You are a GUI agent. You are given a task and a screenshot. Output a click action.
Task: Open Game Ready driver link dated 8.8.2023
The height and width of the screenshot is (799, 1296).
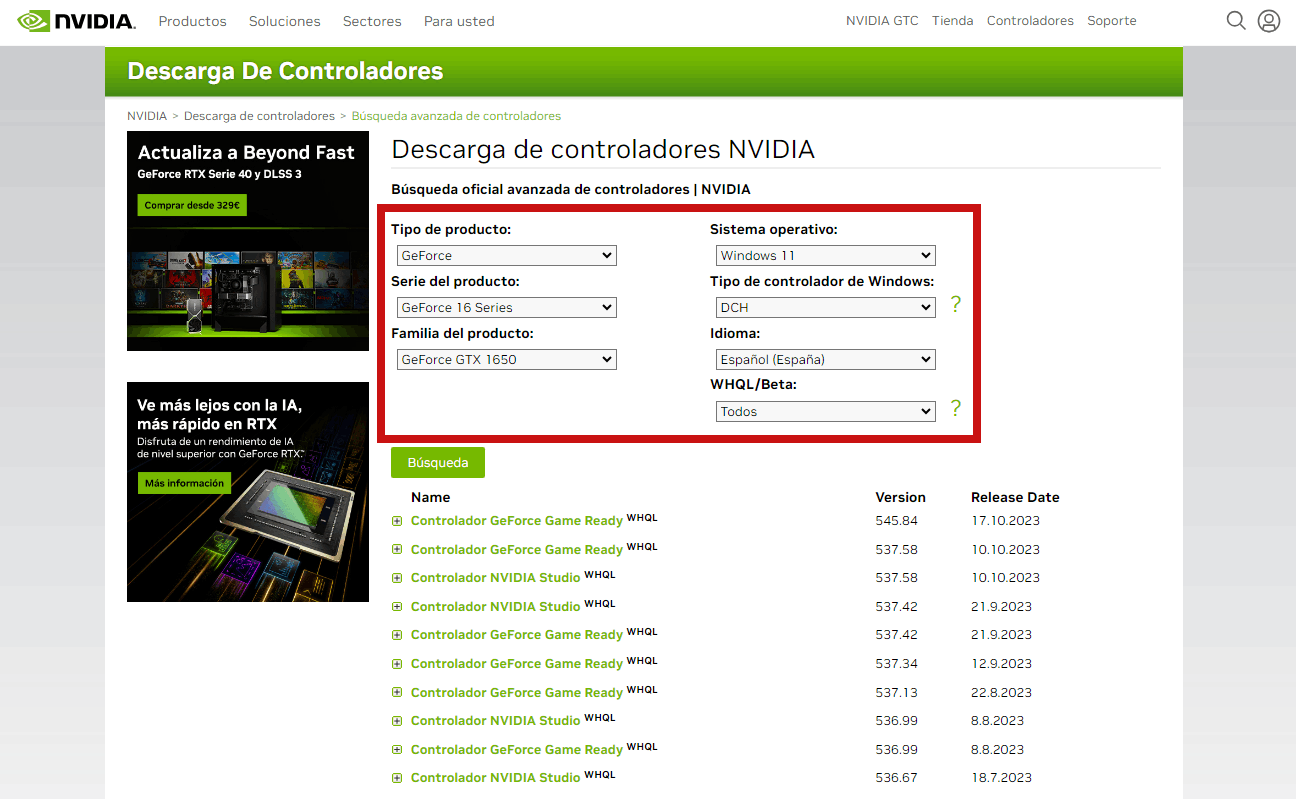[x=517, y=750]
